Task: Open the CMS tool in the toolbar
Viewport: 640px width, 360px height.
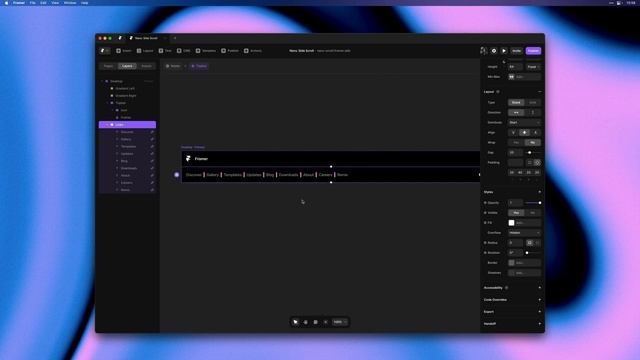Action: 184,51
